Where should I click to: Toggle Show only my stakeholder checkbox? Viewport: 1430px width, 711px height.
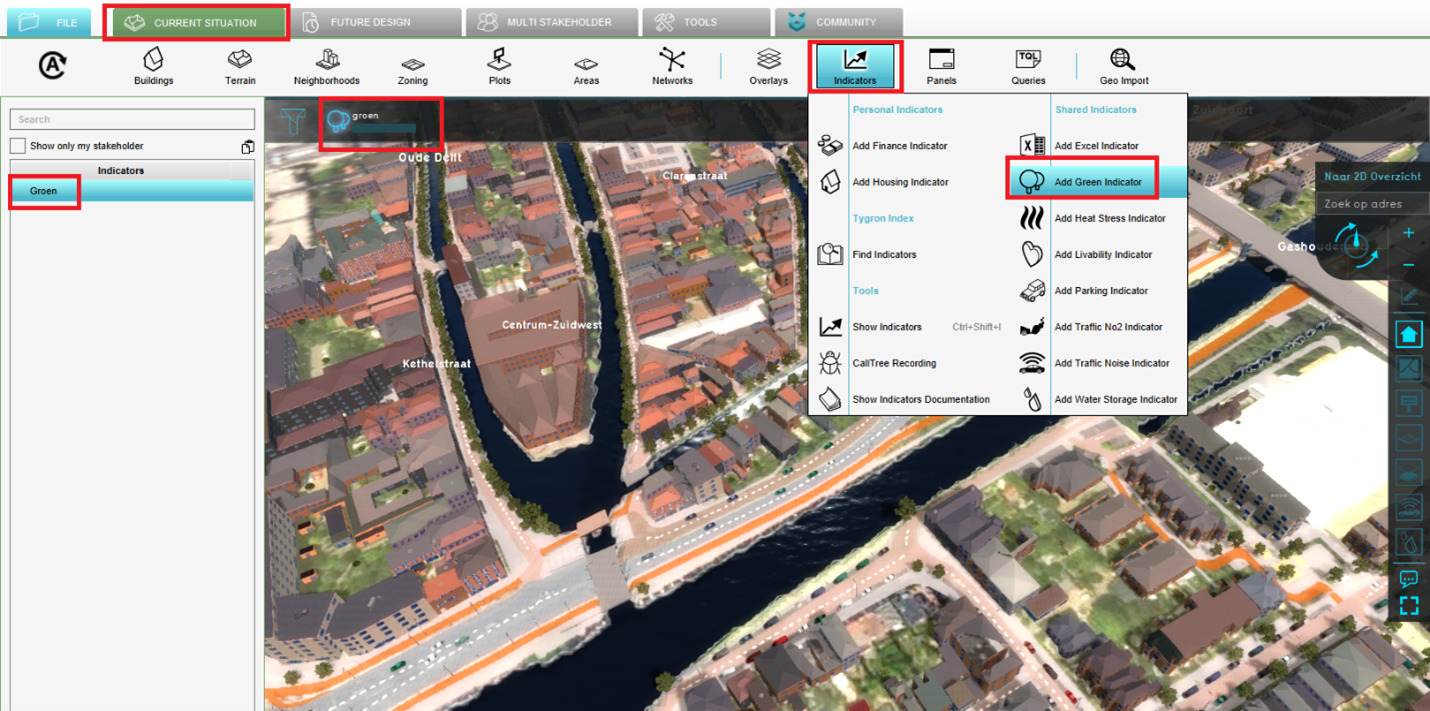[x=18, y=146]
